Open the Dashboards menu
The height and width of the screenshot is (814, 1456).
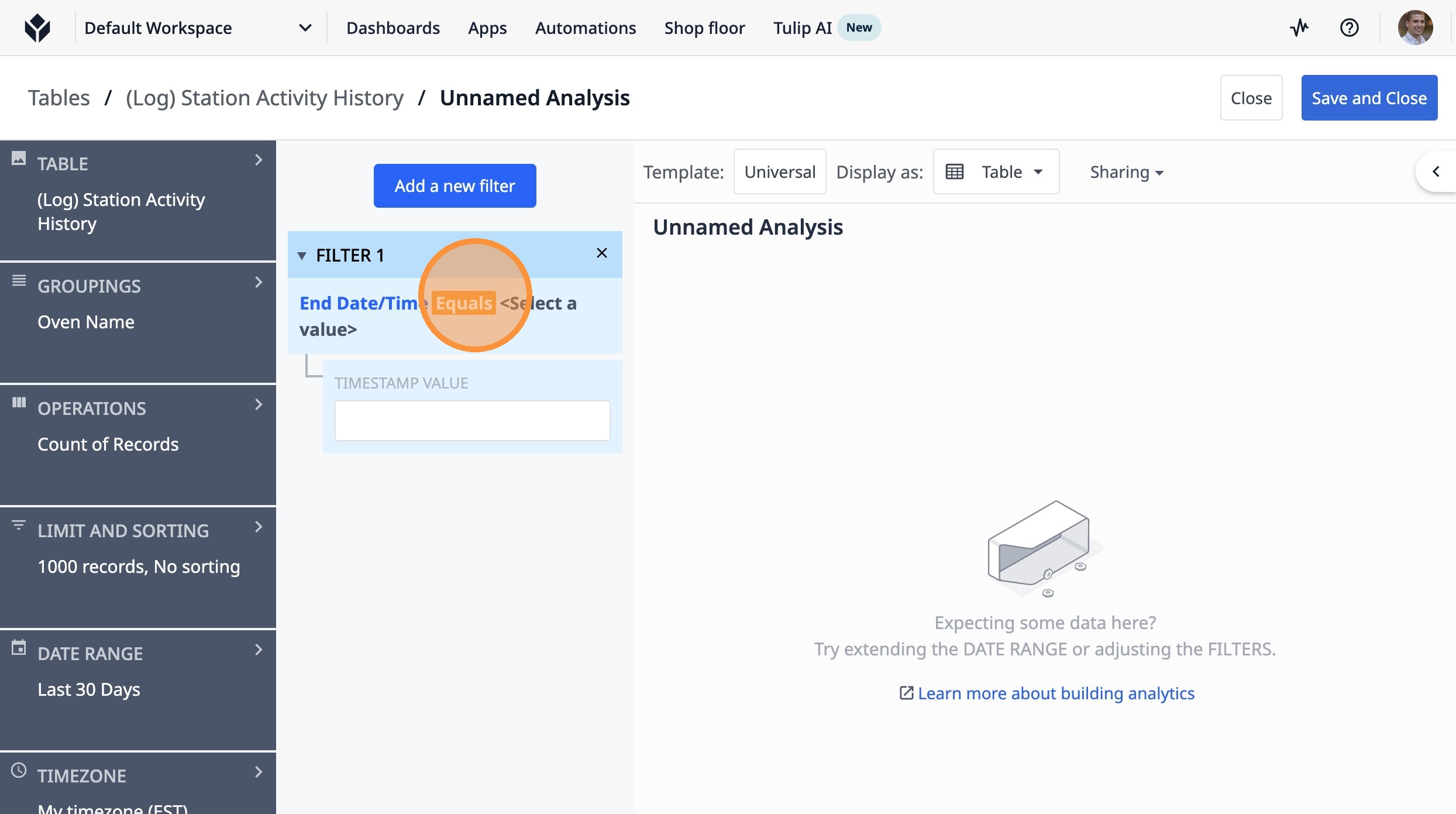(393, 28)
